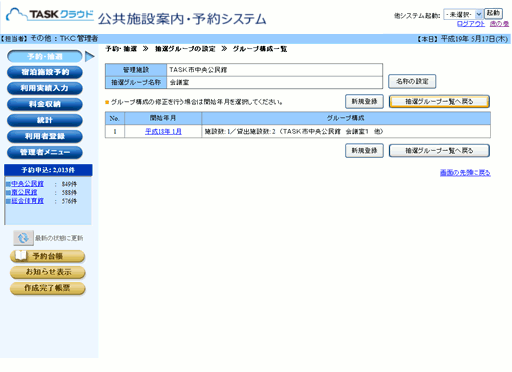Open the 中央公民館 reservations link
512x372 pixels.
point(27,184)
